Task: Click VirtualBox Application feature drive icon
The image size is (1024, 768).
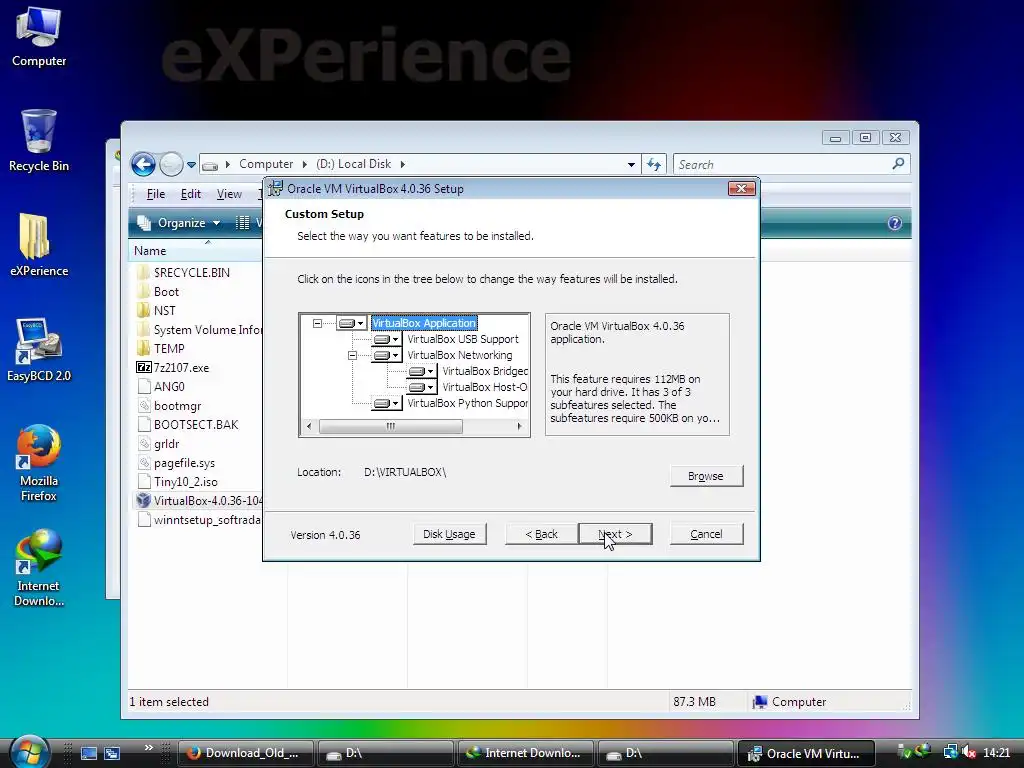Action: tap(351, 323)
